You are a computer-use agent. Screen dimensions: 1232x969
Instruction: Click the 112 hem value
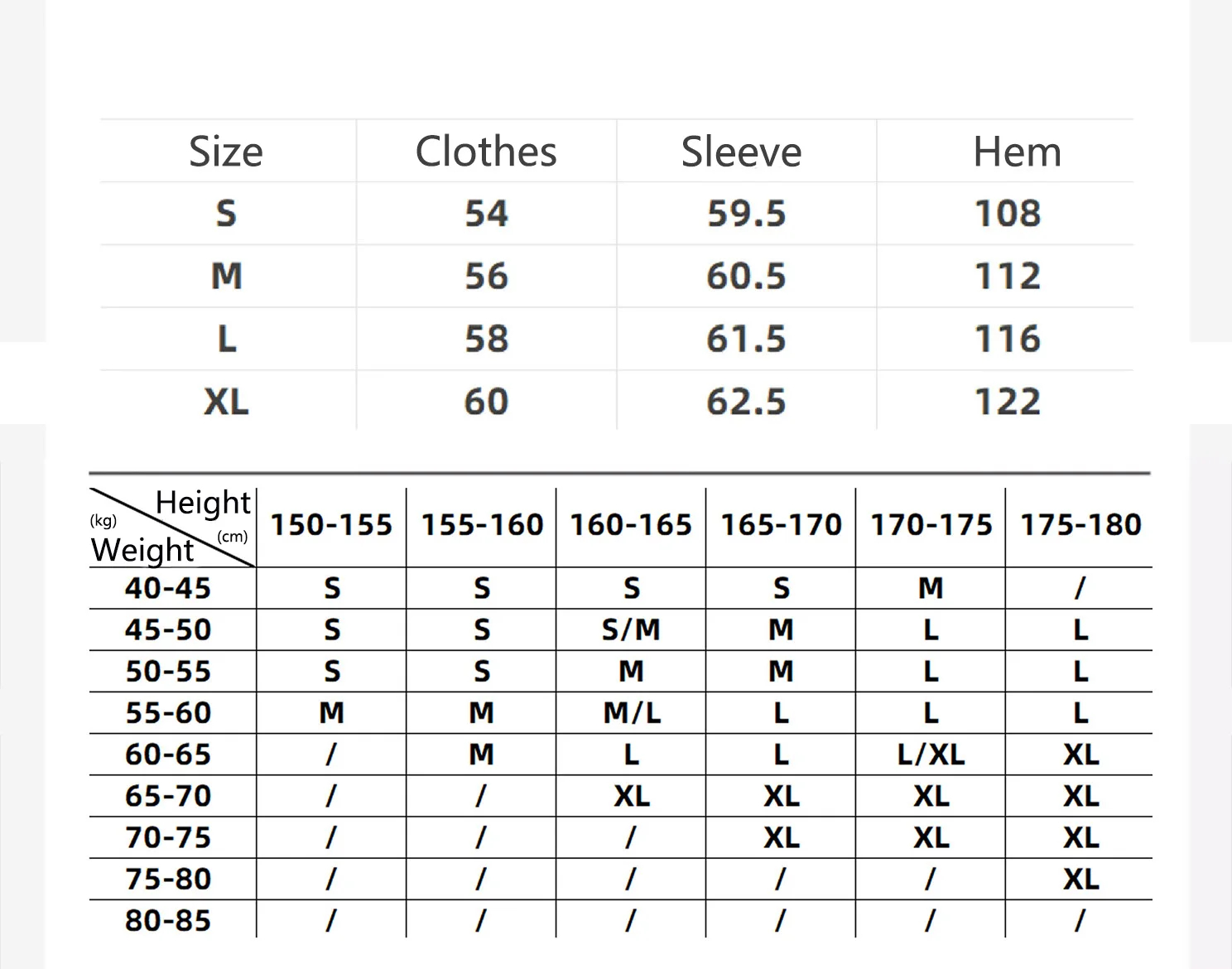[x=1008, y=277]
